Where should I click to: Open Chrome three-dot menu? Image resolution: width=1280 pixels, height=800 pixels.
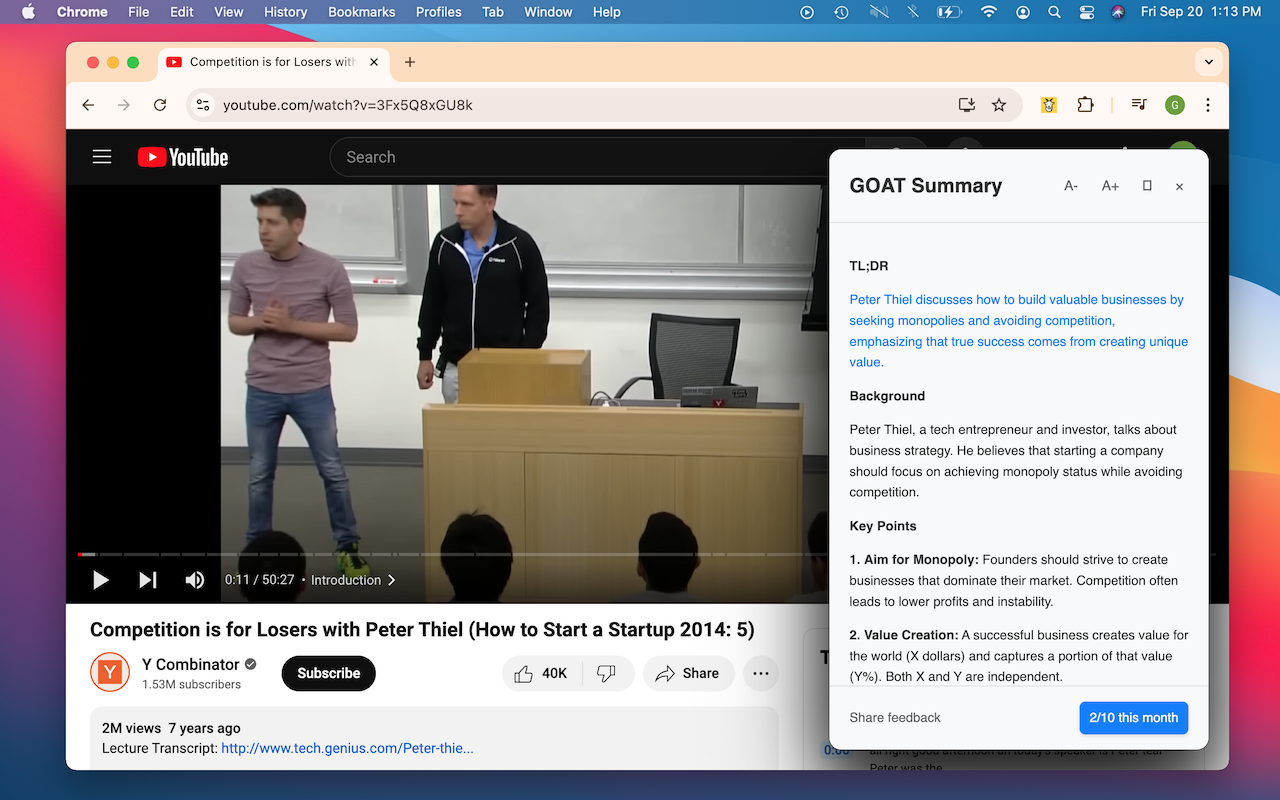click(x=1208, y=105)
